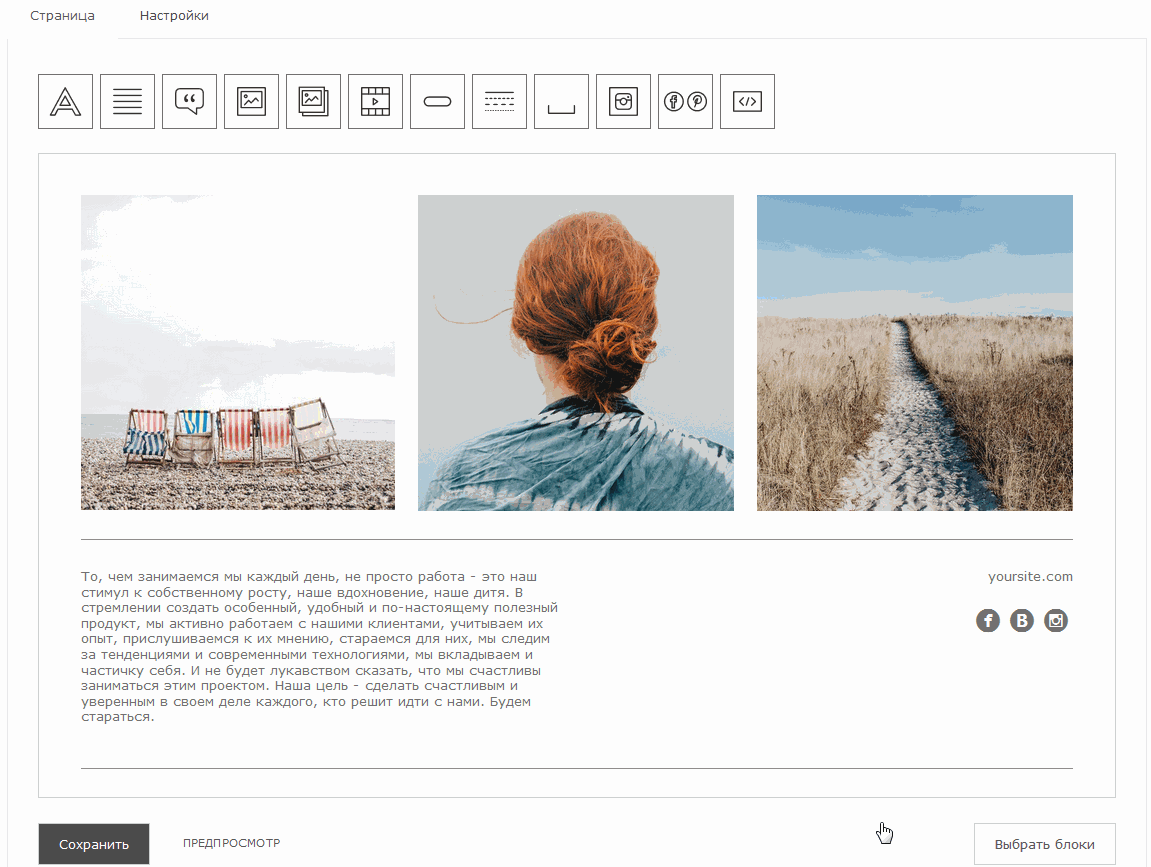Select the beach deck chairs photo
This screenshot has width=1151, height=867.
coord(238,352)
